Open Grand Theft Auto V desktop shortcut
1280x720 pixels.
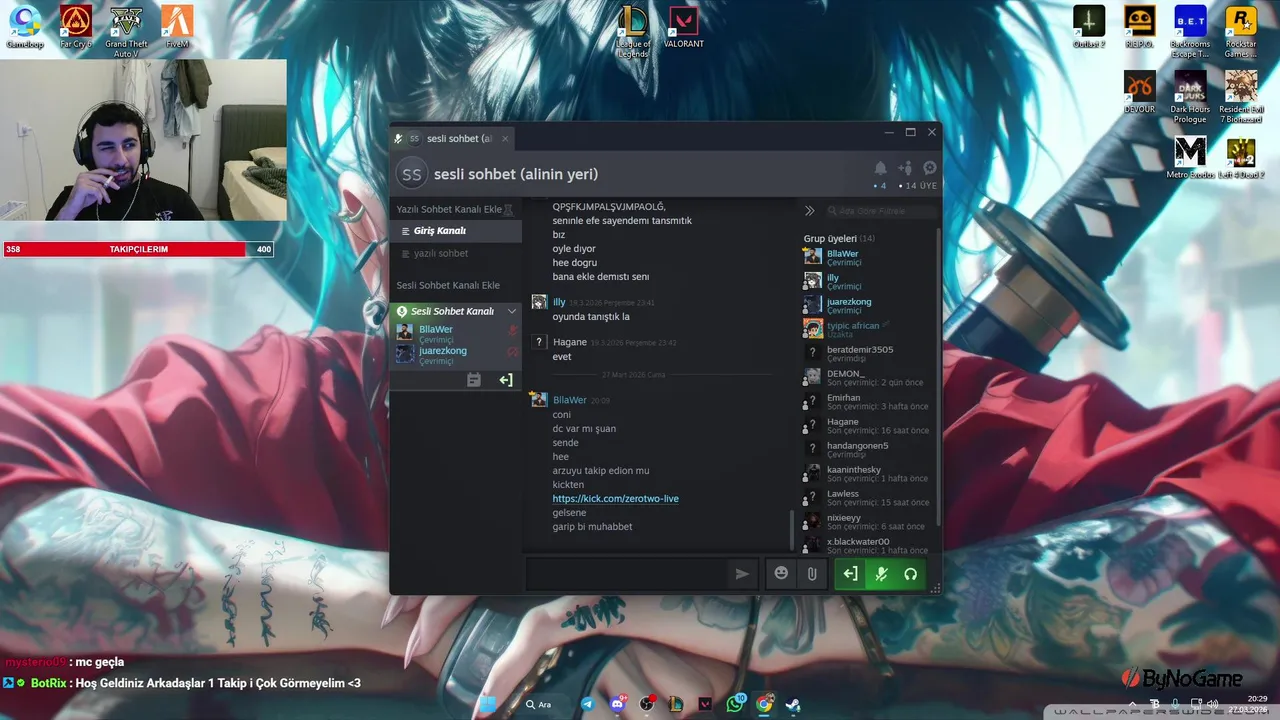pyautogui.click(x=126, y=31)
